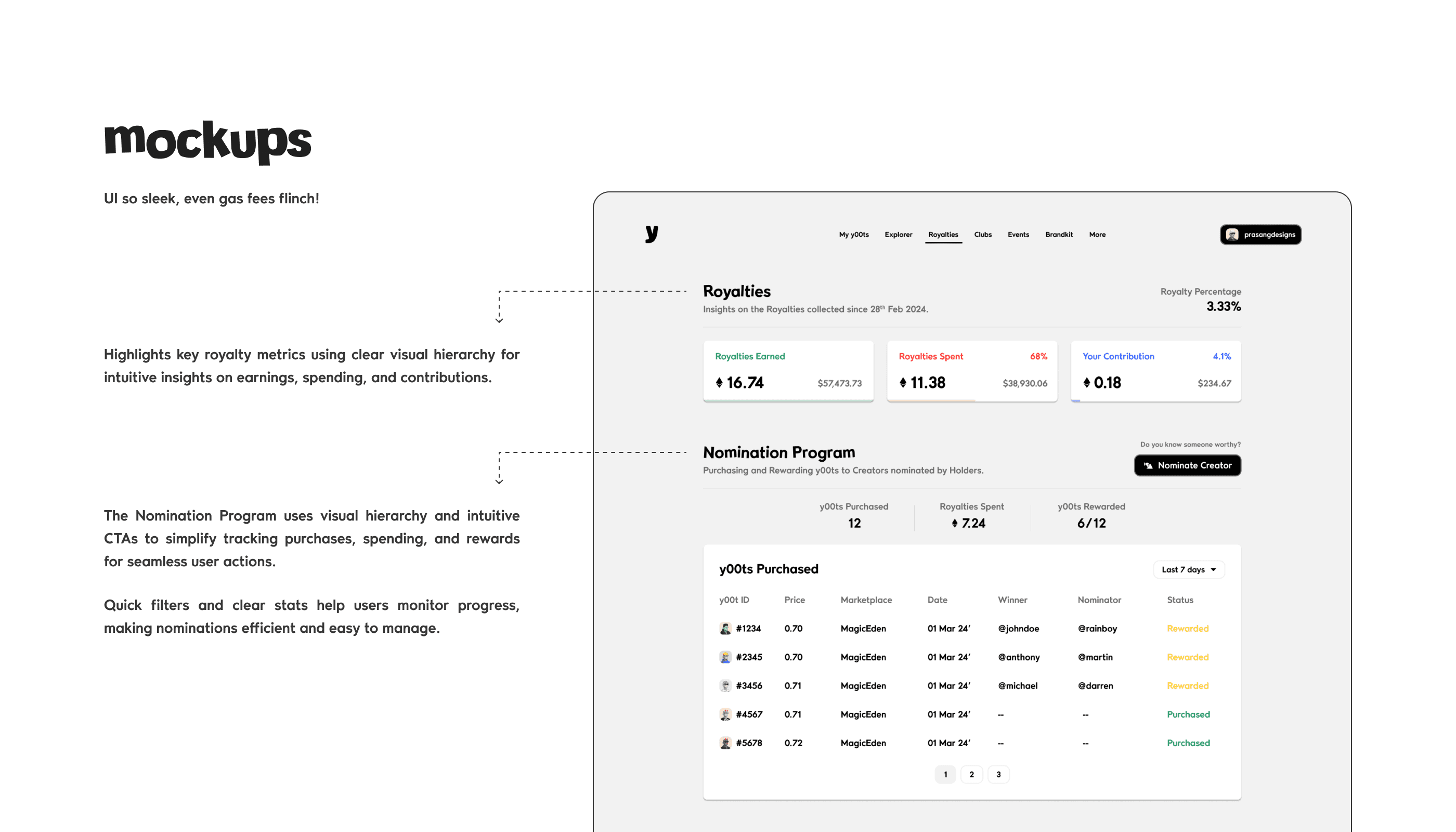Screen dimensions: 1456x832
Task: Click MagicEden marketplace for #5678
Action: click(x=863, y=743)
